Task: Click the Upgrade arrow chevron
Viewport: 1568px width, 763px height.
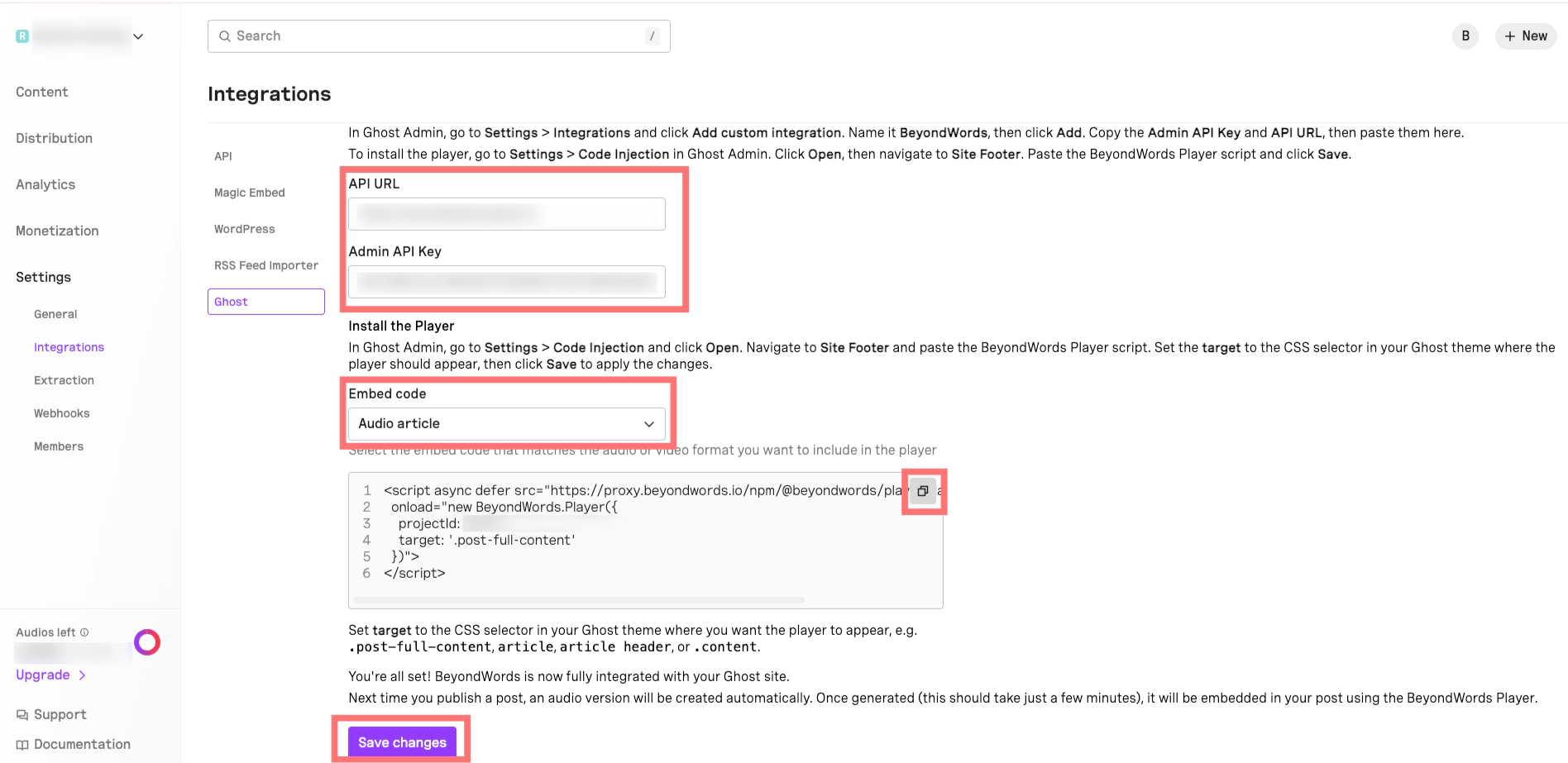Action: point(82,675)
